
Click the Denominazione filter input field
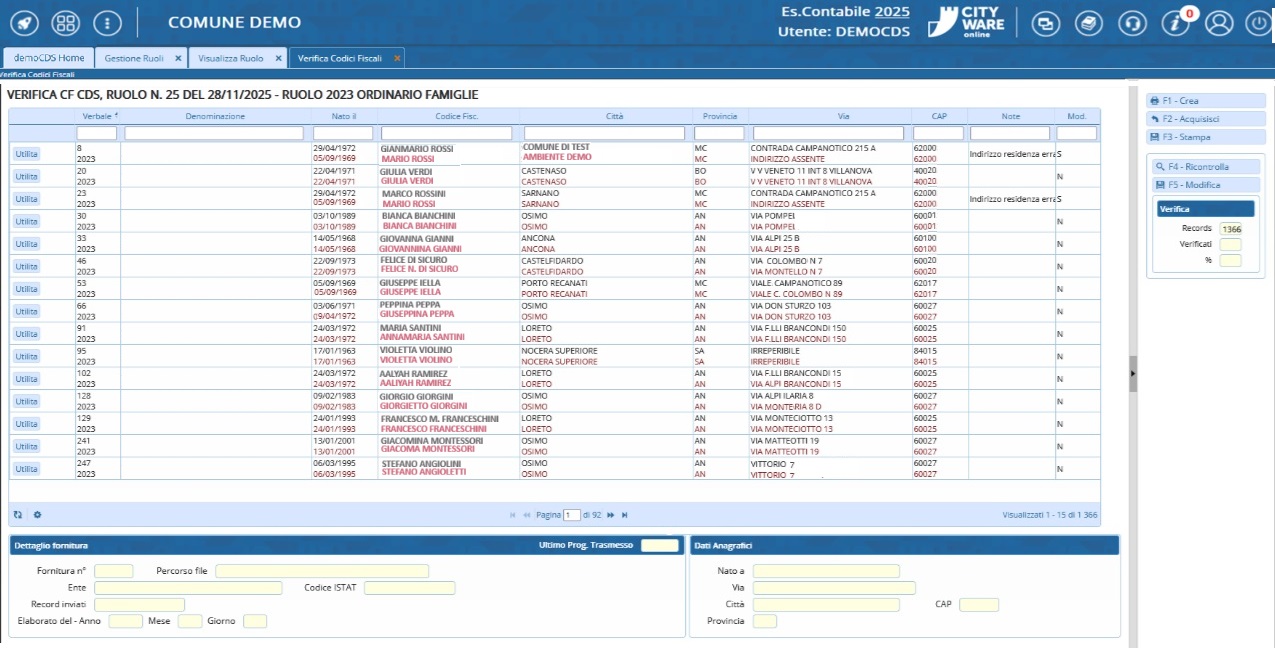[214, 133]
